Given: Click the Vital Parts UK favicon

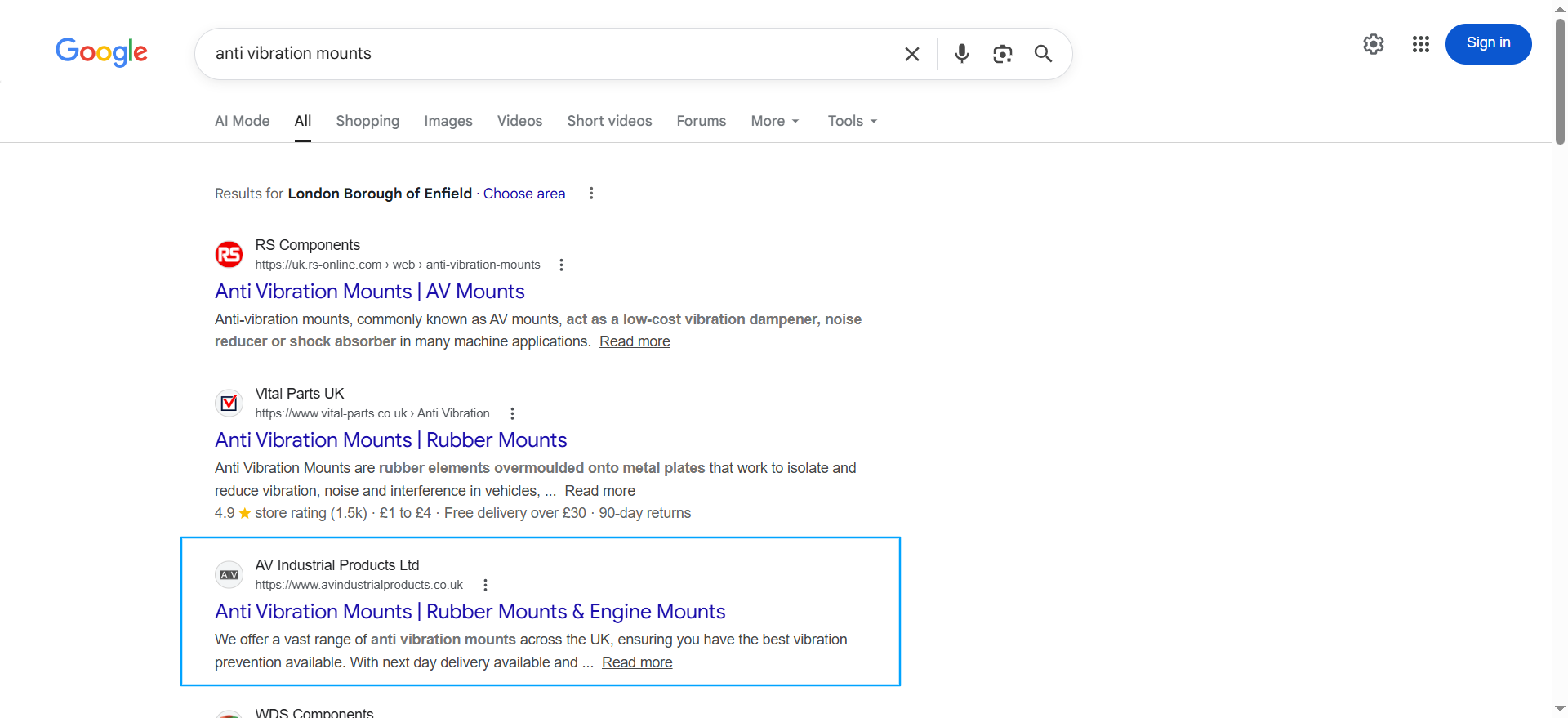Looking at the screenshot, I should (x=229, y=404).
